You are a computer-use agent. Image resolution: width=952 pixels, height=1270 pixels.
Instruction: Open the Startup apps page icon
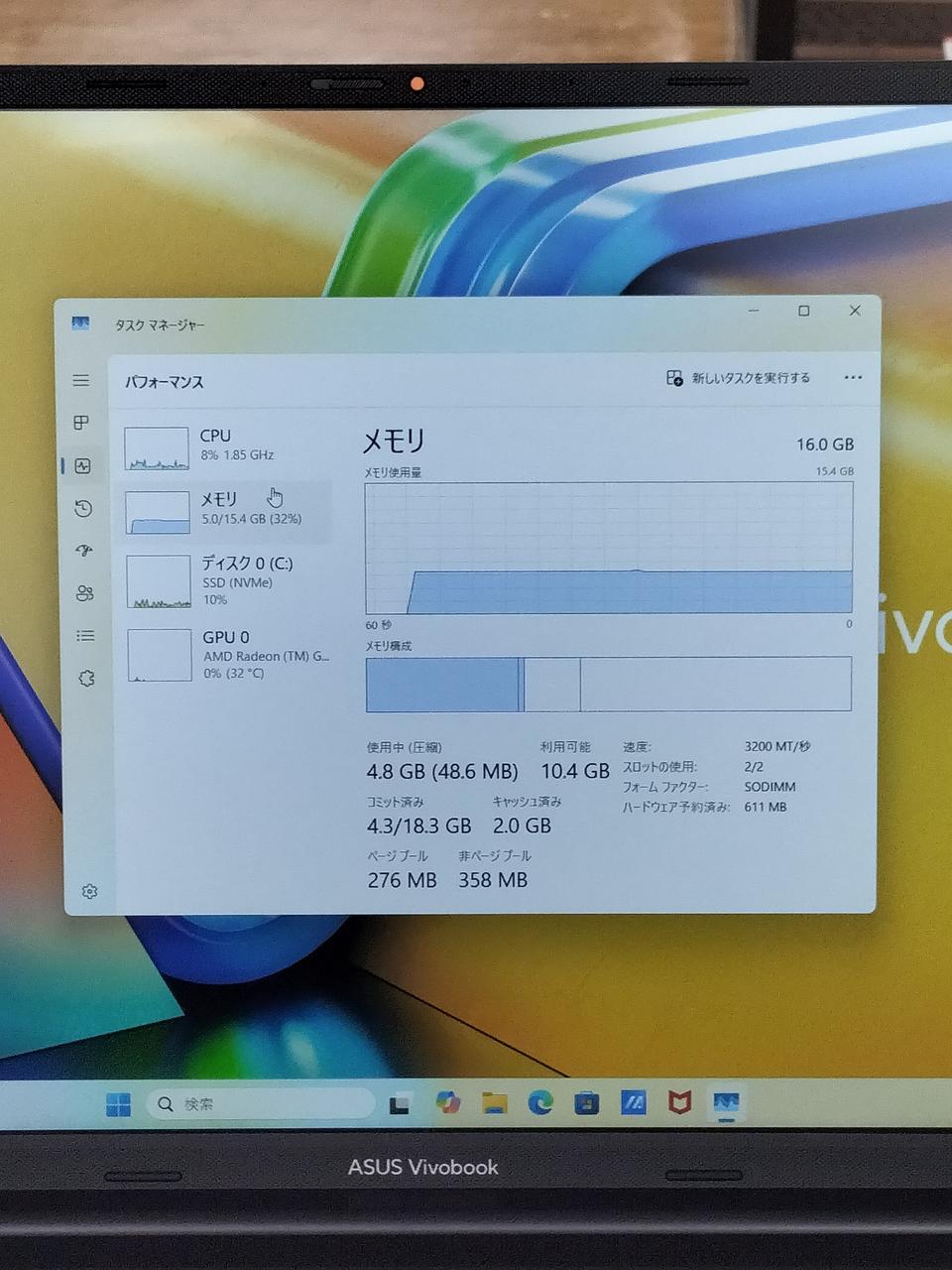tap(84, 551)
